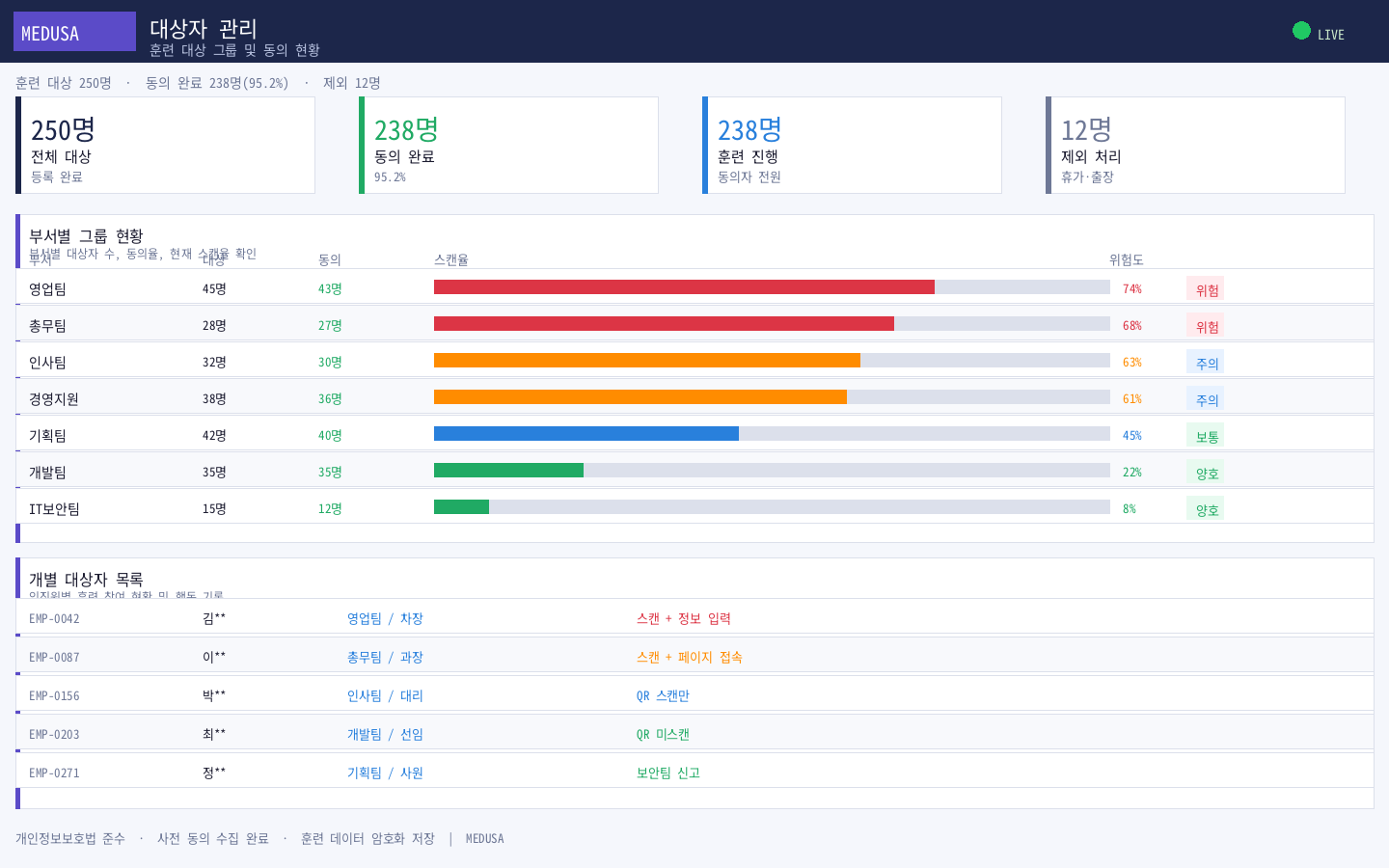Click the 경영지원 scan rate progress bar
The image size is (1389, 868).
point(772,396)
